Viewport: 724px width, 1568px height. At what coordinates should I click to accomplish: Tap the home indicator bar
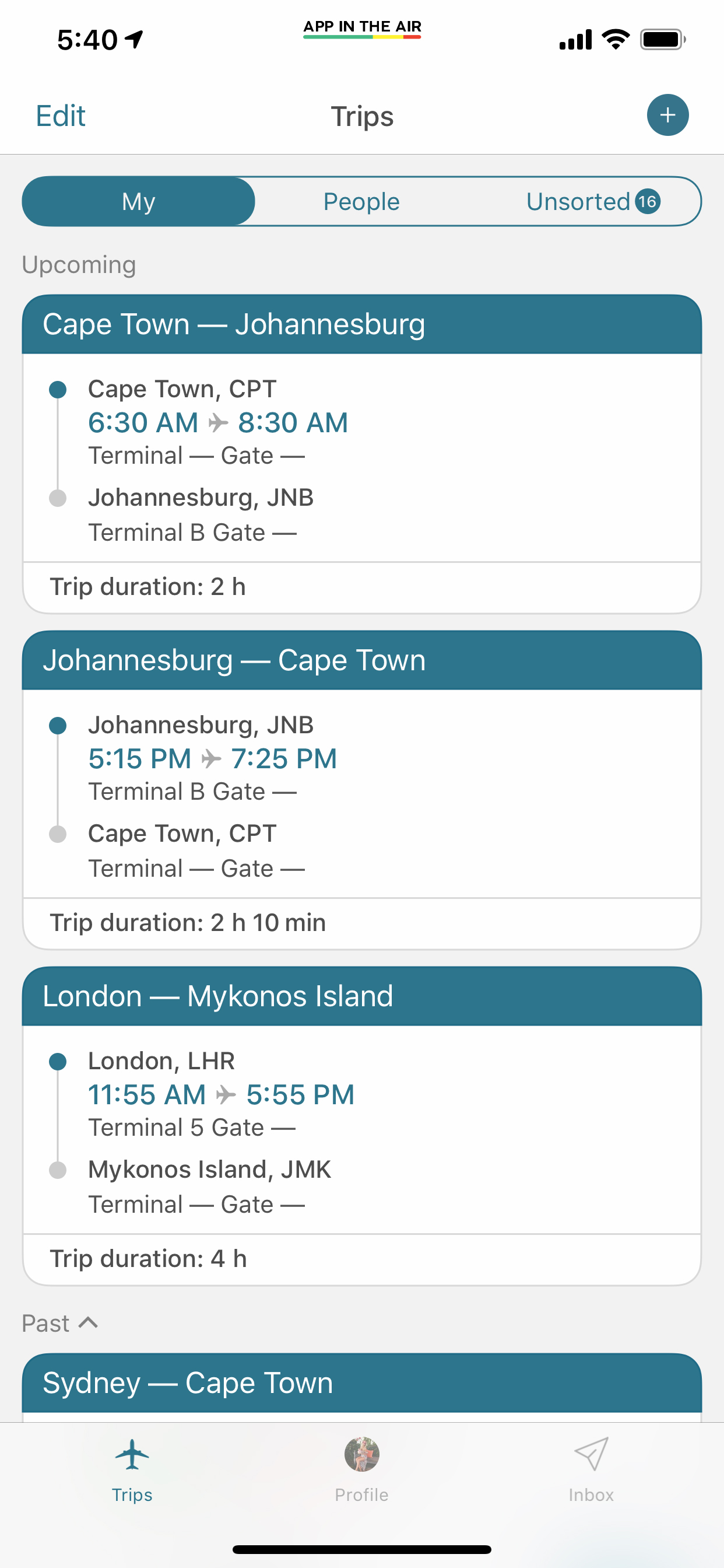pyautogui.click(x=361, y=1549)
